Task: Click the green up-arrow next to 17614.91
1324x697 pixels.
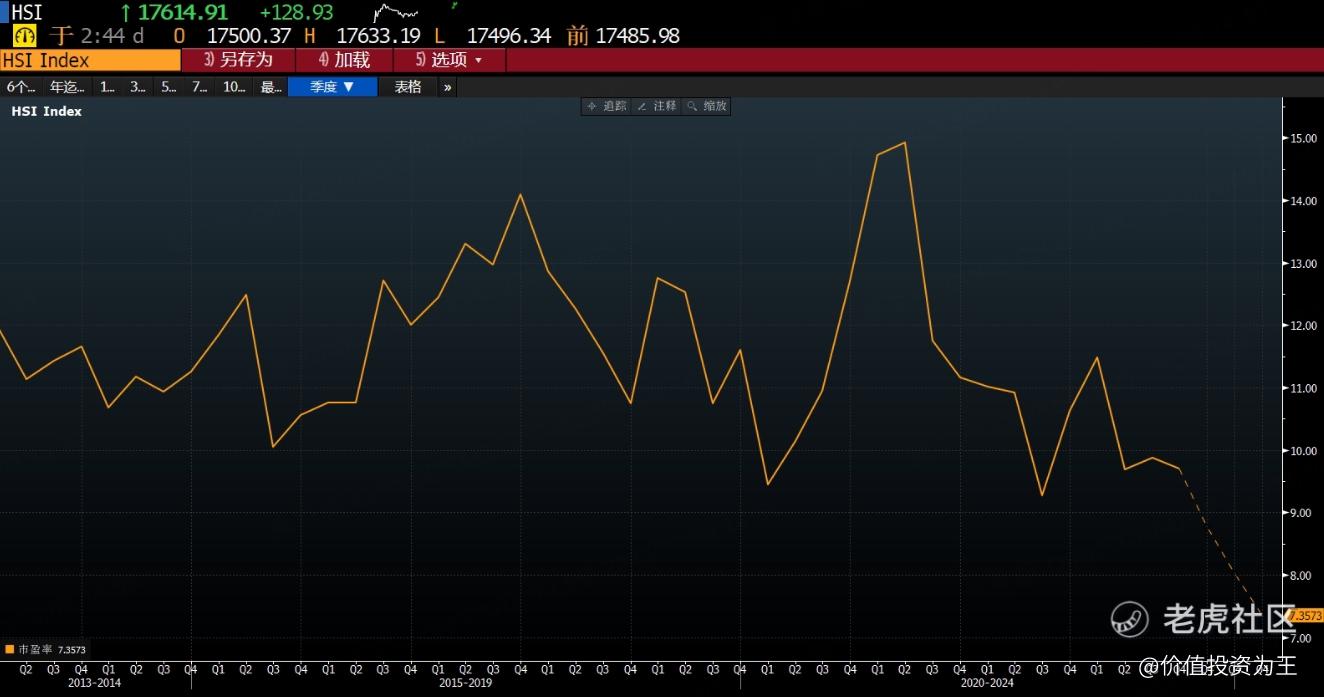Action: [x=125, y=13]
